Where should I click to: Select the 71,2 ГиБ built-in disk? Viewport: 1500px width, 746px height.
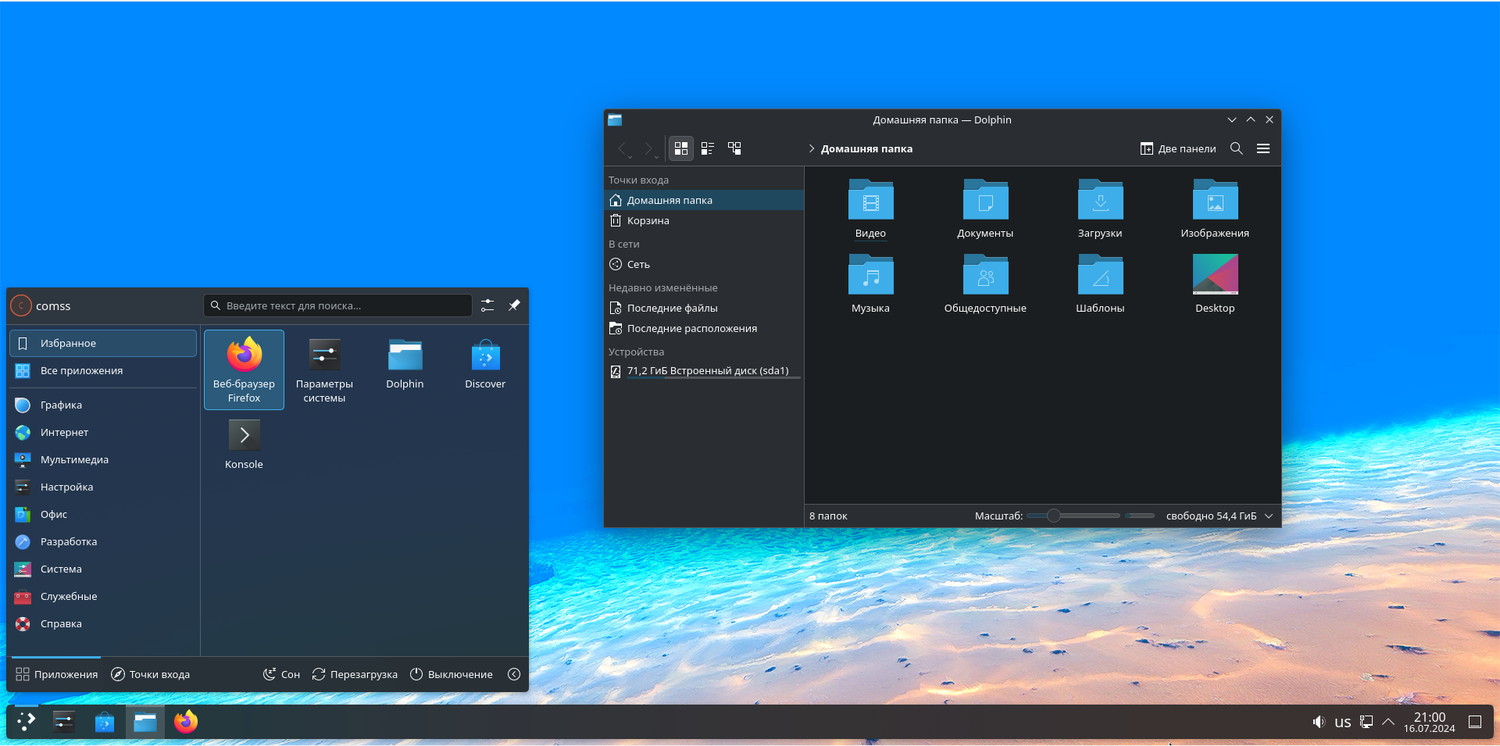(x=704, y=371)
